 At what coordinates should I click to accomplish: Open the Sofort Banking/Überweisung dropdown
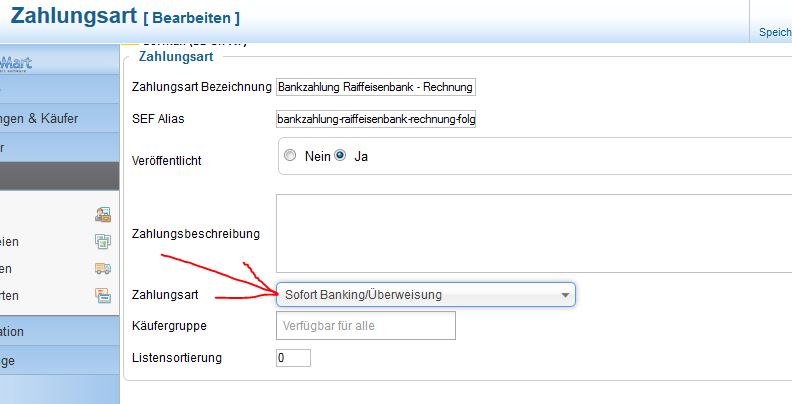(425, 295)
